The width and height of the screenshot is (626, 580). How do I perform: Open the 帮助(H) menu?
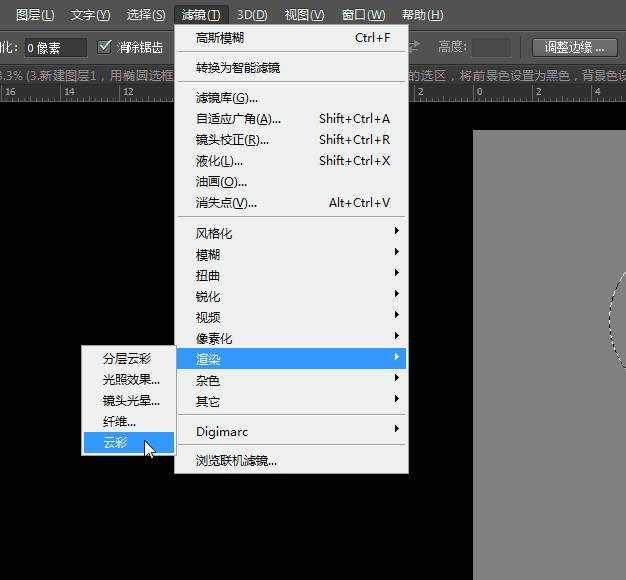point(422,15)
